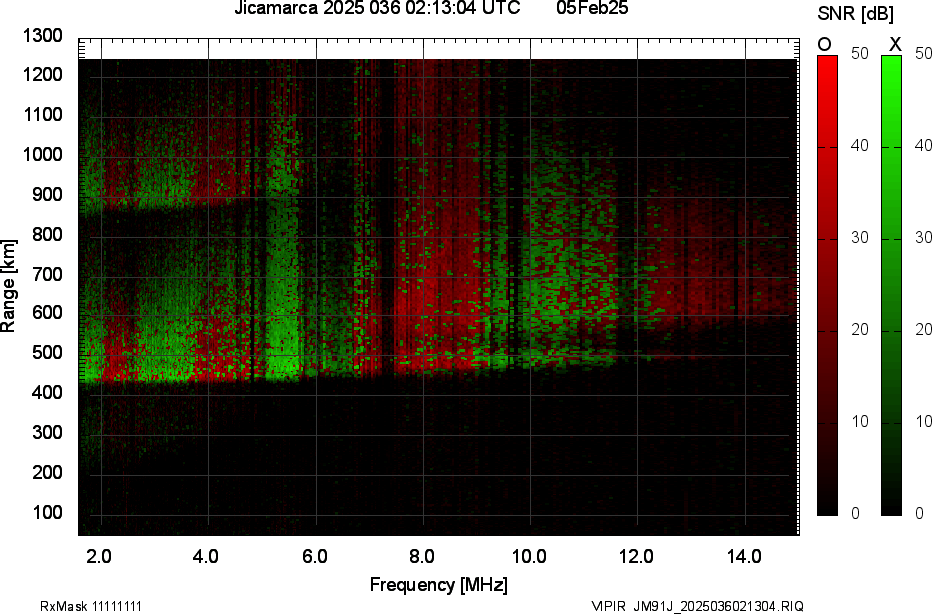Screen dimensions: 932x614
Task: Click the 700 range tick label
Action: [x=47, y=274]
